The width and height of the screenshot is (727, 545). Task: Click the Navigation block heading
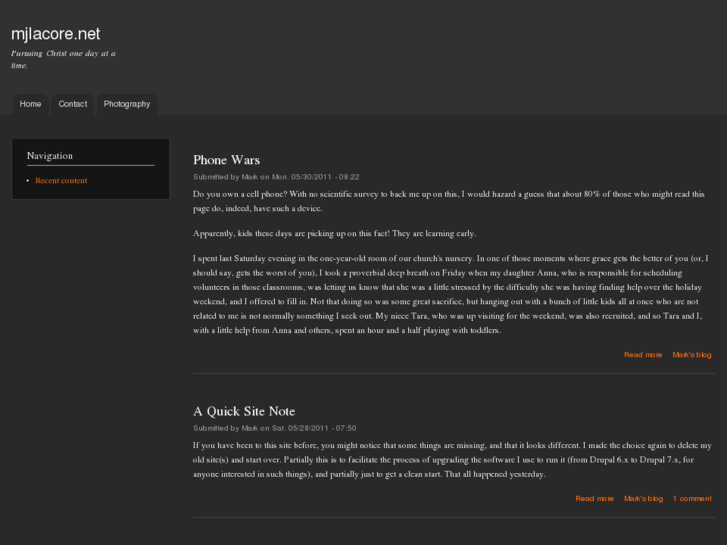(50, 156)
